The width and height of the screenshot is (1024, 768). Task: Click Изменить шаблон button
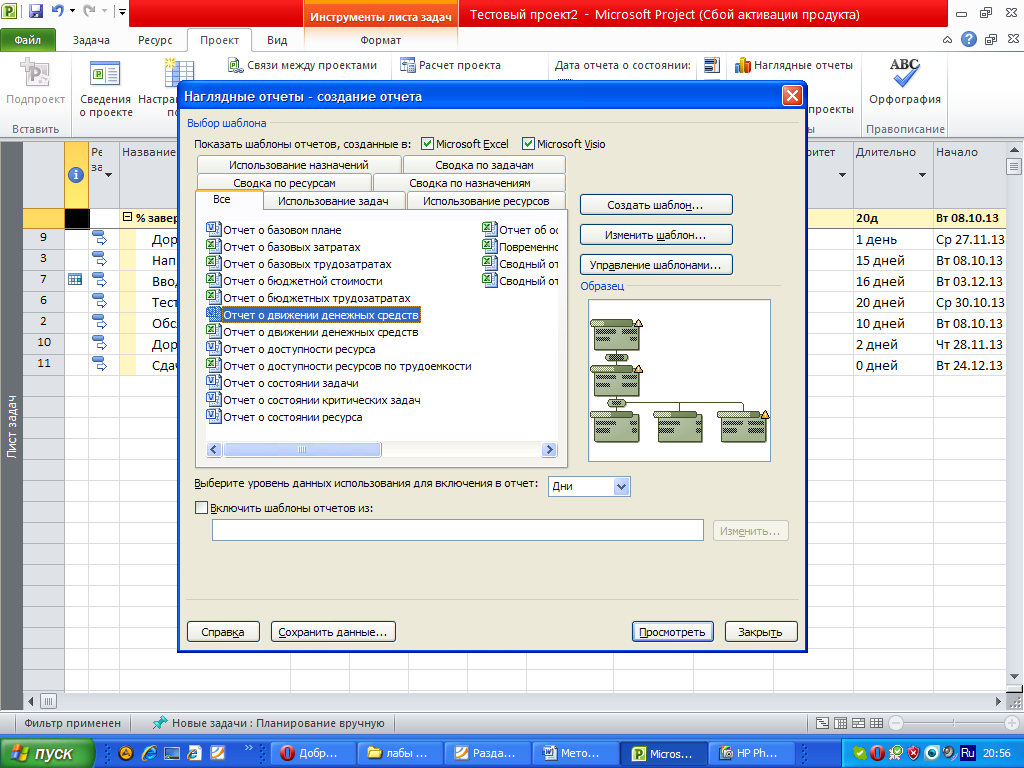tap(656, 235)
